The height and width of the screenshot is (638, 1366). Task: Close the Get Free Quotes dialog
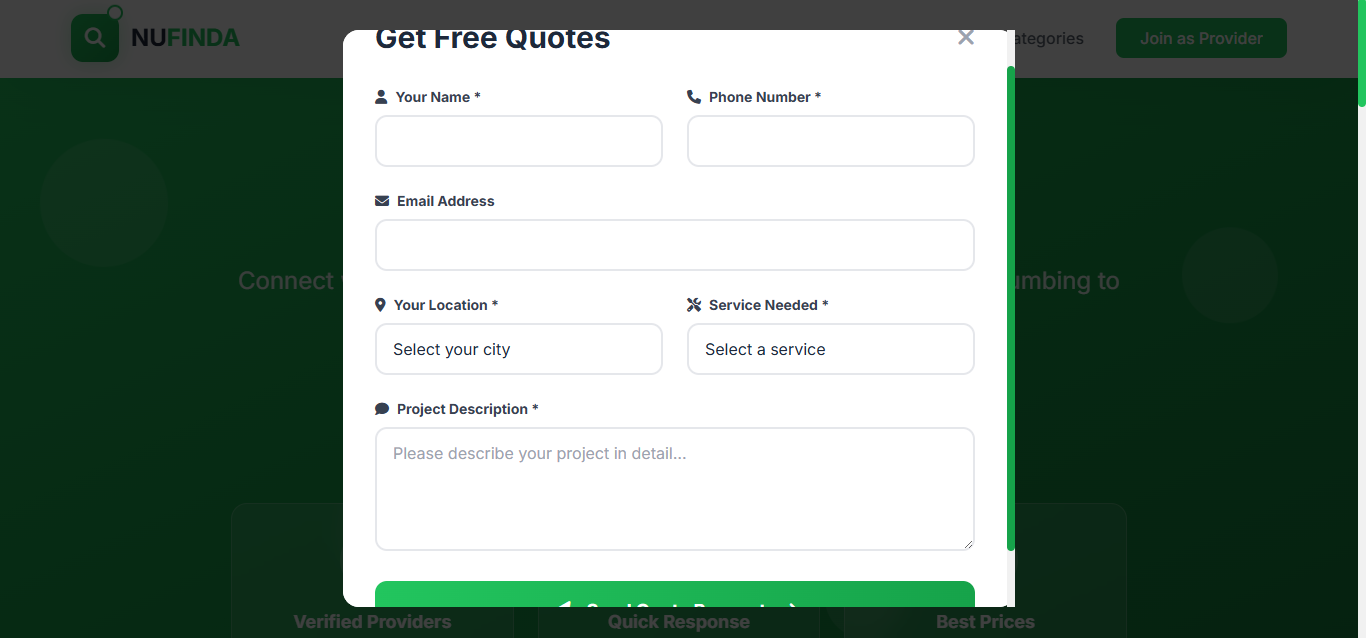[x=965, y=38]
